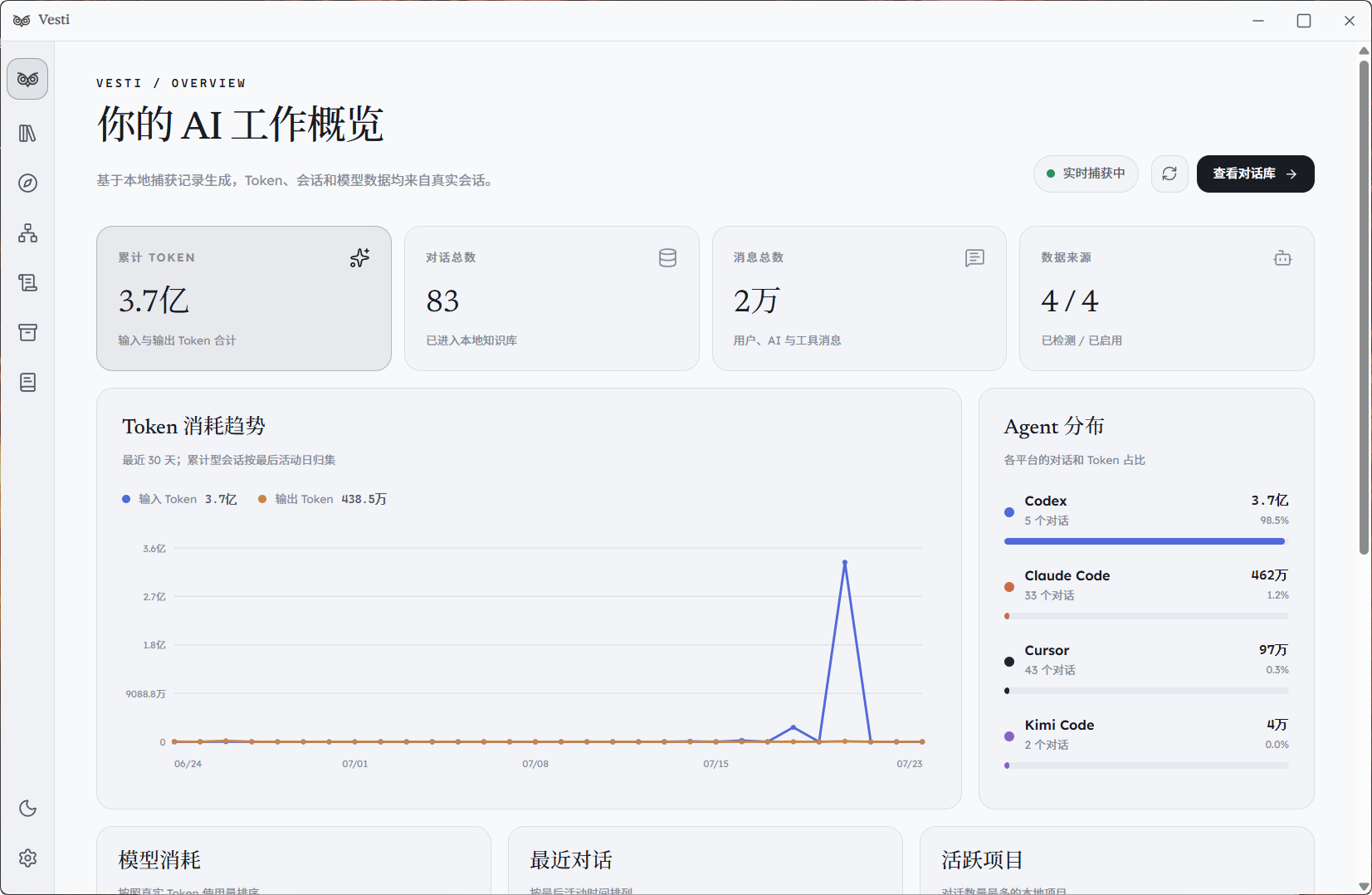Click the message icon on 消息总数 card
The image size is (1372, 895).
click(974, 258)
